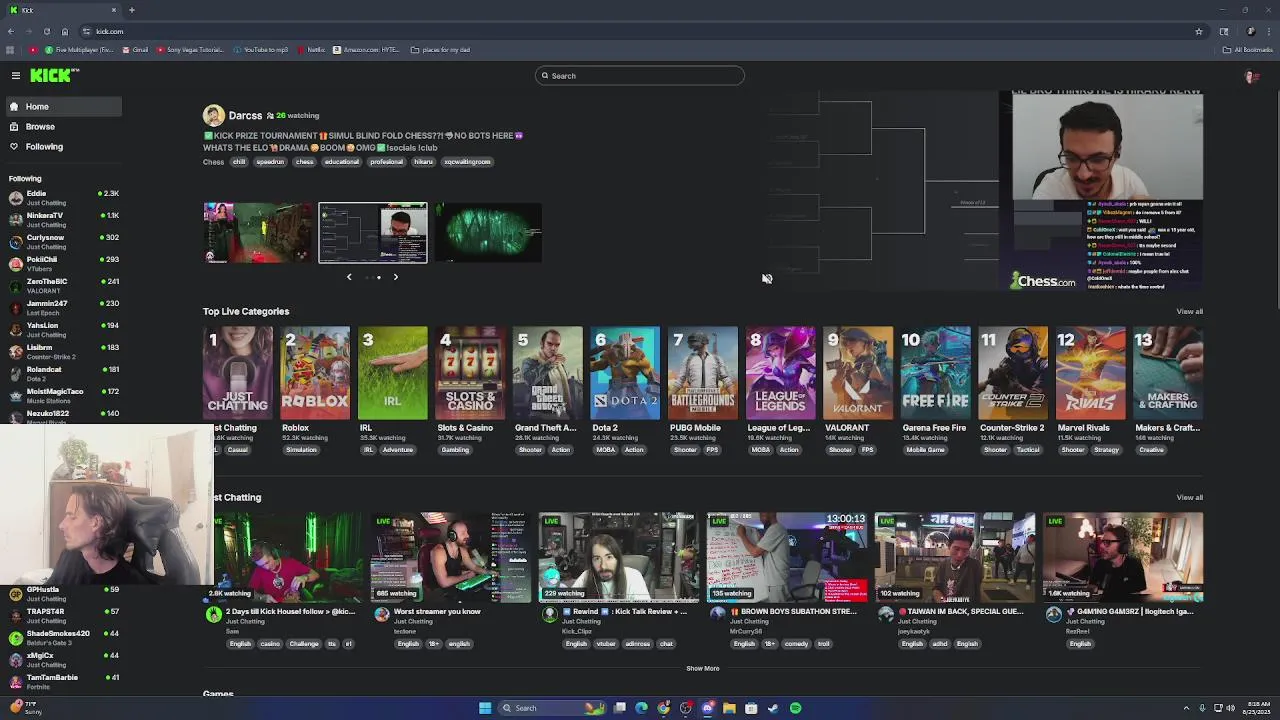Launch Spotify from the taskbar

(795, 708)
